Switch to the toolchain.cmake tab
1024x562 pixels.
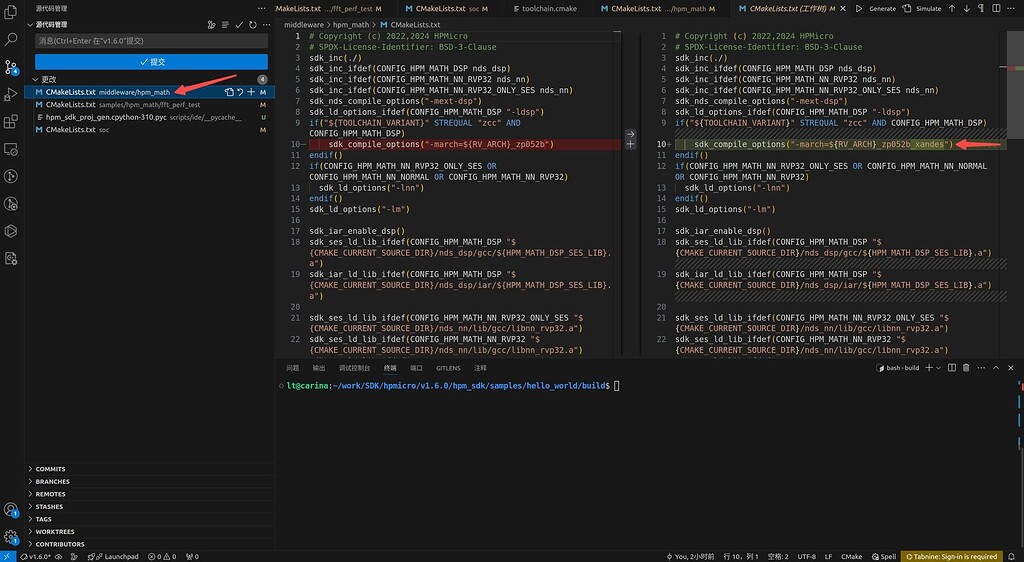(549, 8)
